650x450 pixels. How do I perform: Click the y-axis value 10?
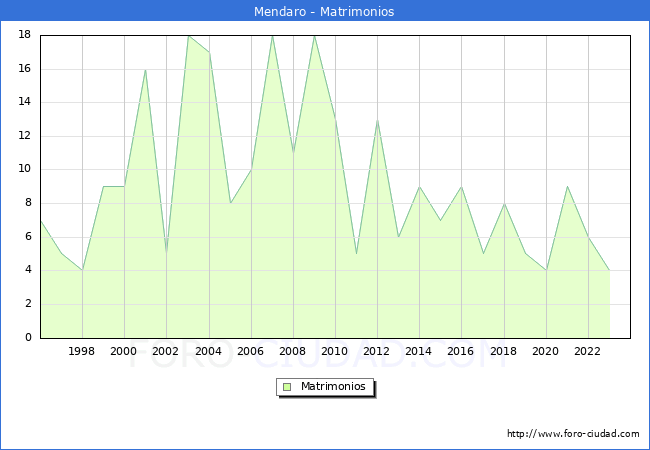click(x=25, y=169)
